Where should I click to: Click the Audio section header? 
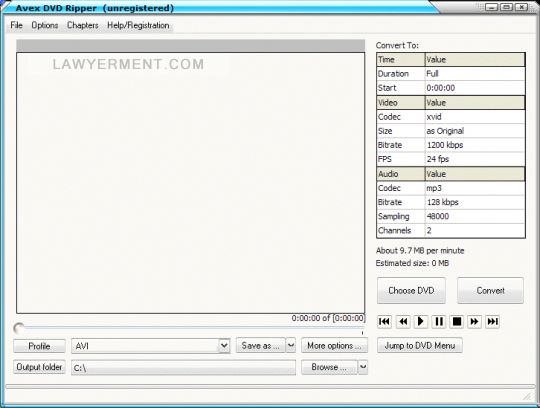(401, 174)
